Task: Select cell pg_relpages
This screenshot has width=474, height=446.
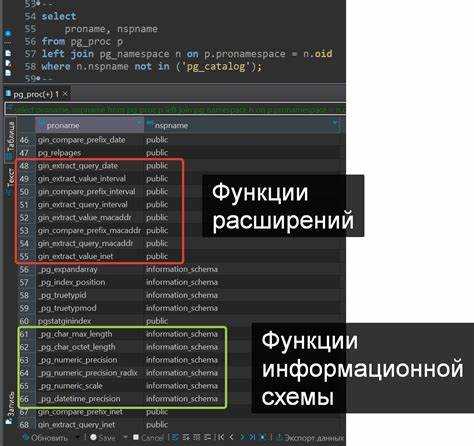Action: coord(59,153)
